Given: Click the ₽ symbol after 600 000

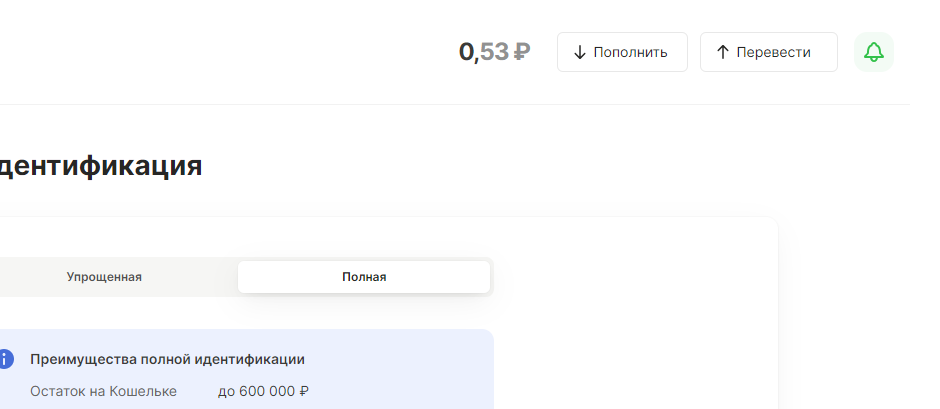Looking at the screenshot, I should tap(303, 392).
